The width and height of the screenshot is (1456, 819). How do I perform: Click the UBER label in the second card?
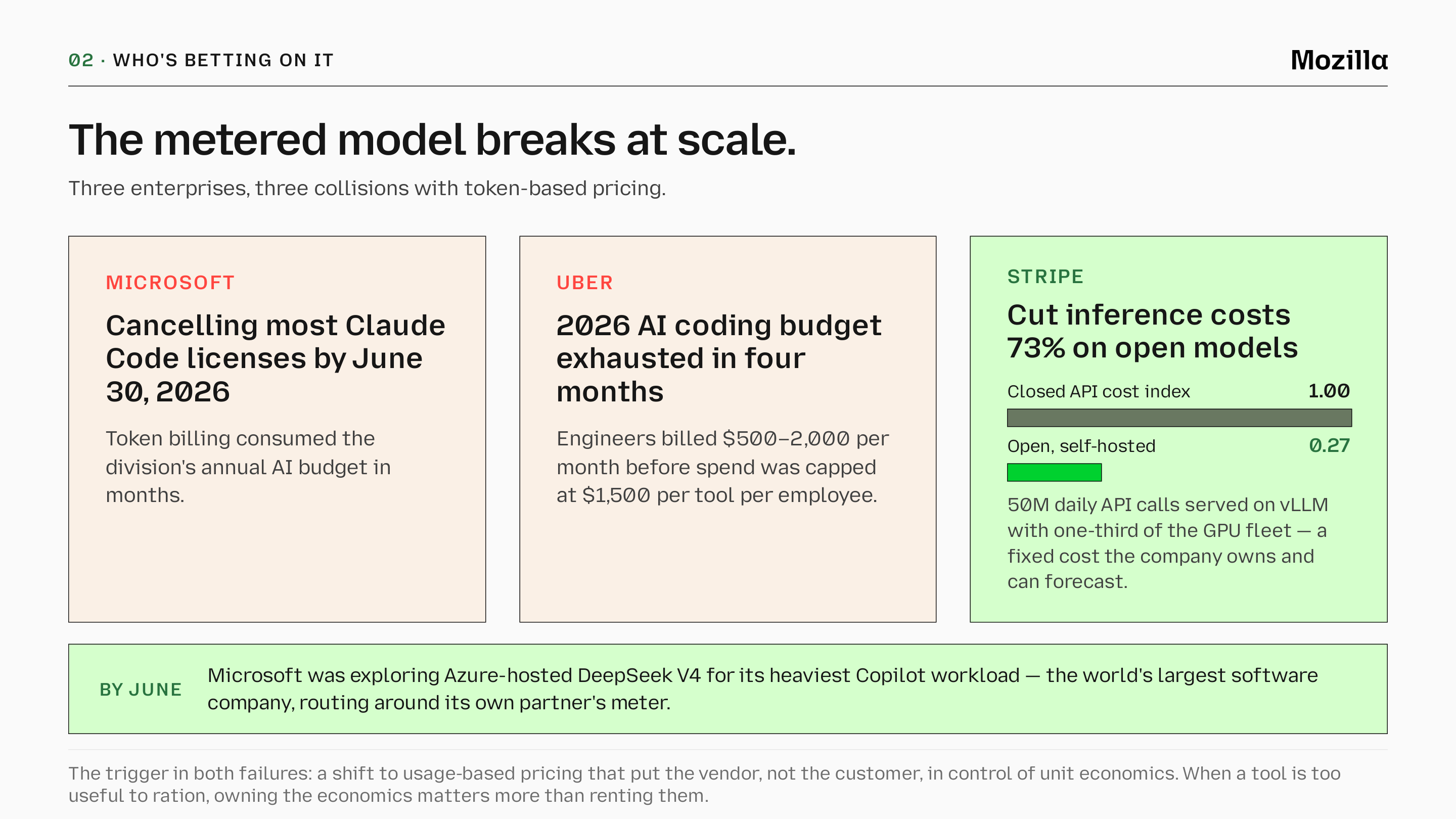point(584,283)
